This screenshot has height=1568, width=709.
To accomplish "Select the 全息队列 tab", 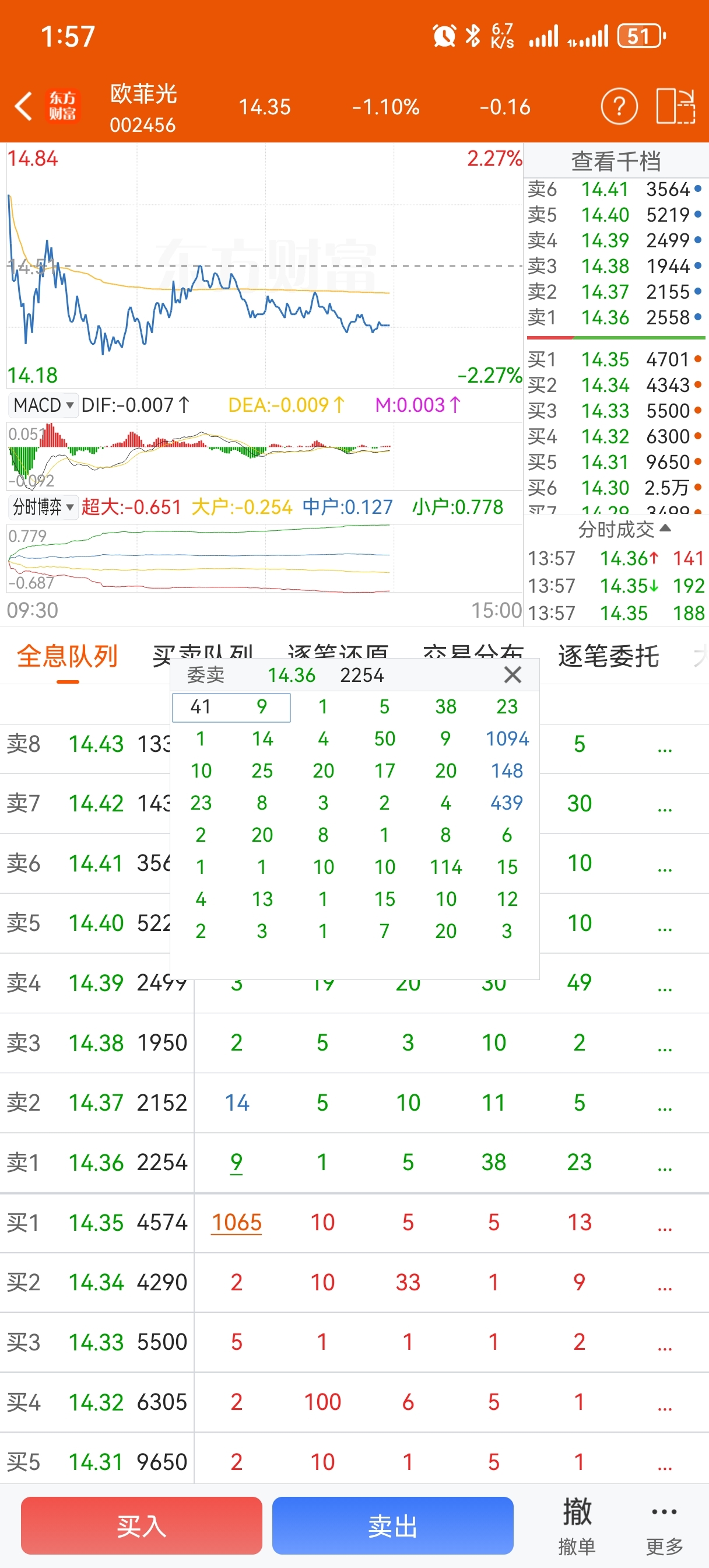I will click(67, 656).
